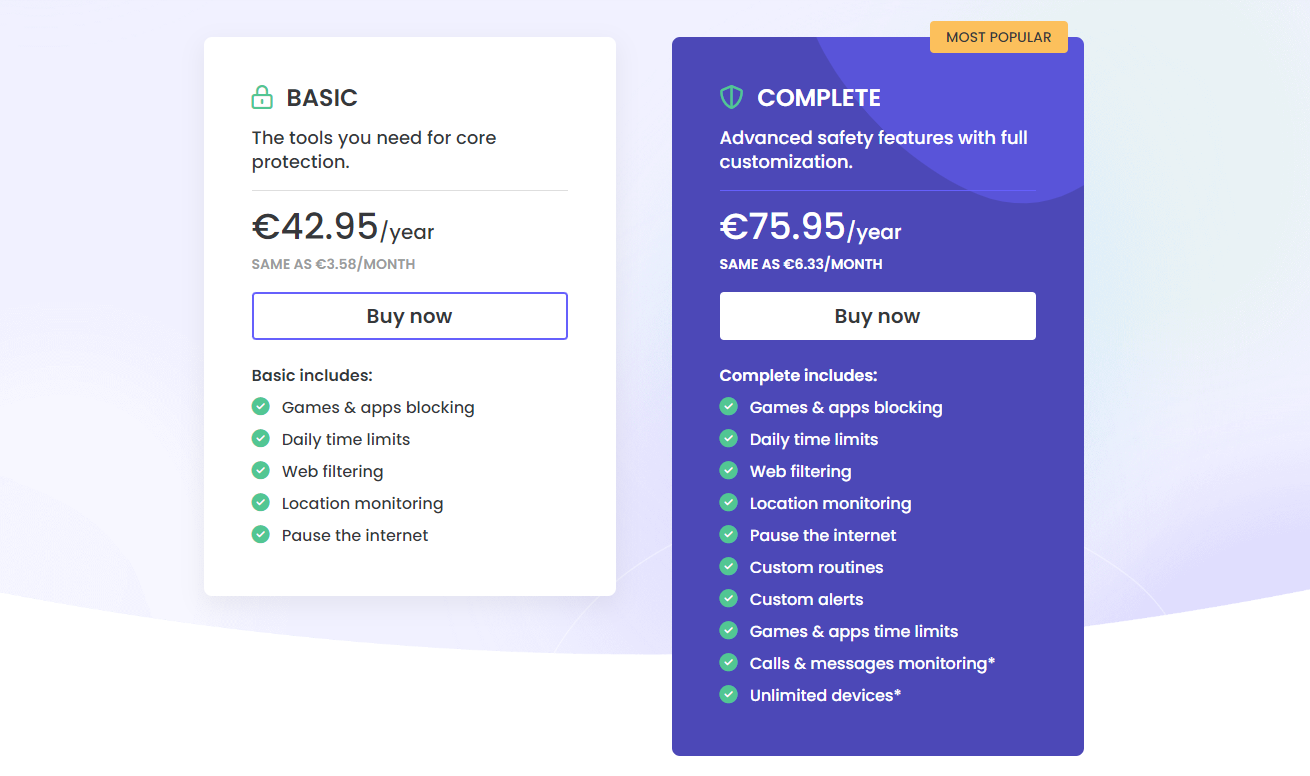Viewport: 1310px width, 776px height.
Task: Click the green lock icon beside BASIC
Action: [262, 97]
